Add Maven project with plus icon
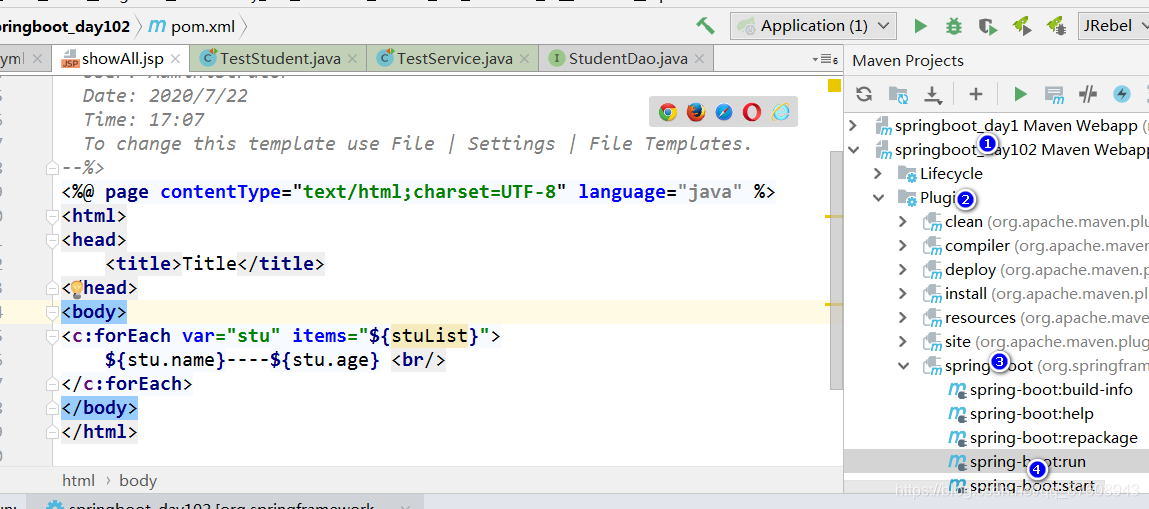 point(975,94)
